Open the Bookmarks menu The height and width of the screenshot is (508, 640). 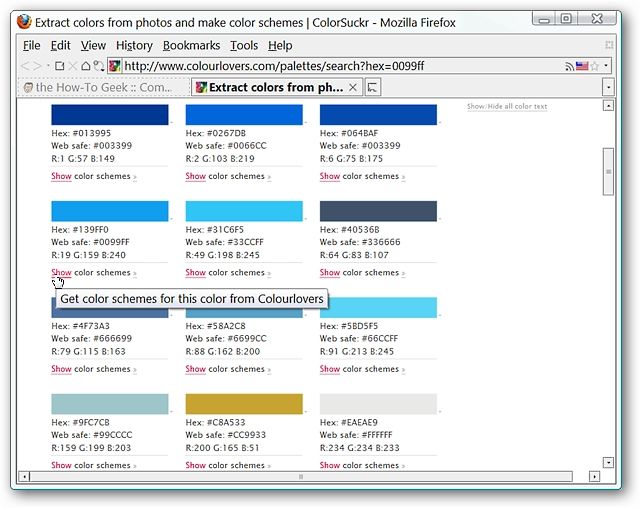191,45
